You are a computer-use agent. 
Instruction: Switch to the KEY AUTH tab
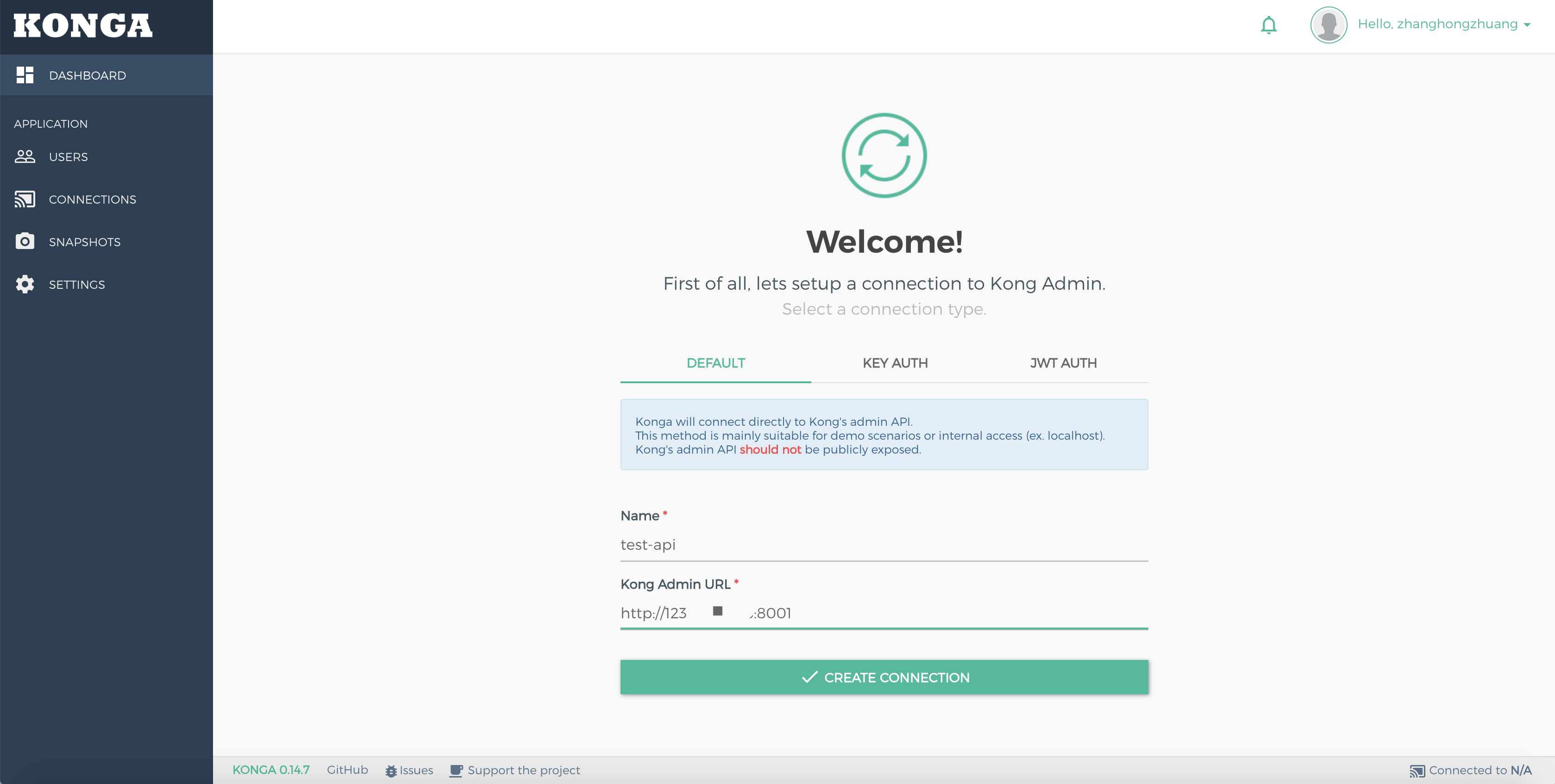895,363
